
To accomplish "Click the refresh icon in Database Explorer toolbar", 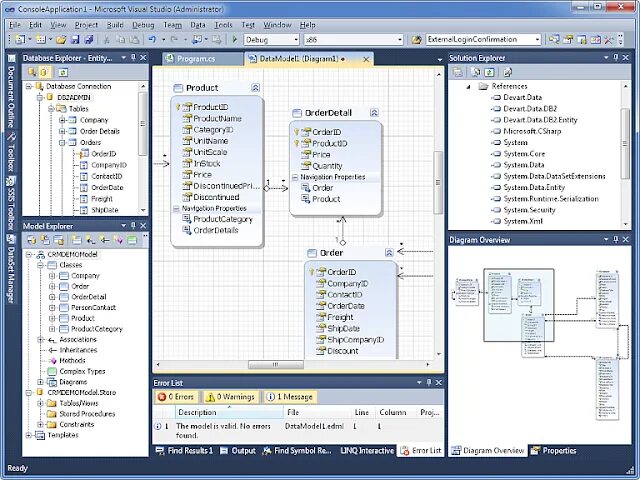I will coord(62,72).
